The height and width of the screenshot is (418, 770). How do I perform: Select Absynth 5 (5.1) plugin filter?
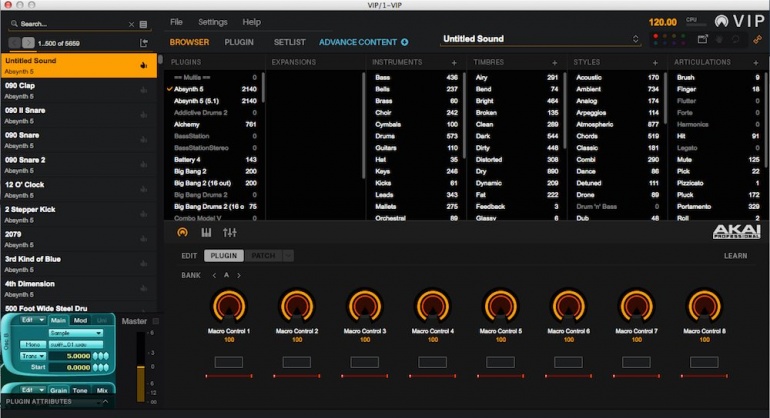click(x=215, y=101)
